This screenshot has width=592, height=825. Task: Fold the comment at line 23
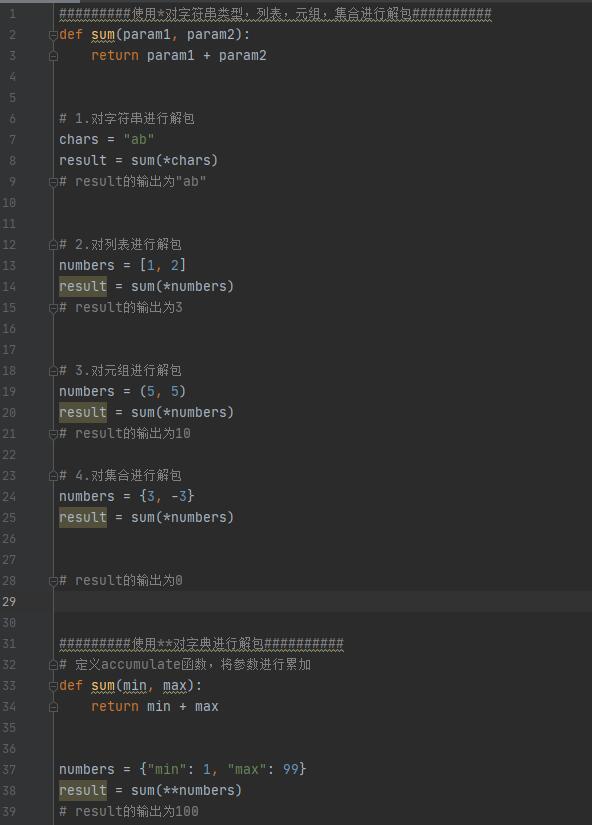pyautogui.click(x=53, y=476)
